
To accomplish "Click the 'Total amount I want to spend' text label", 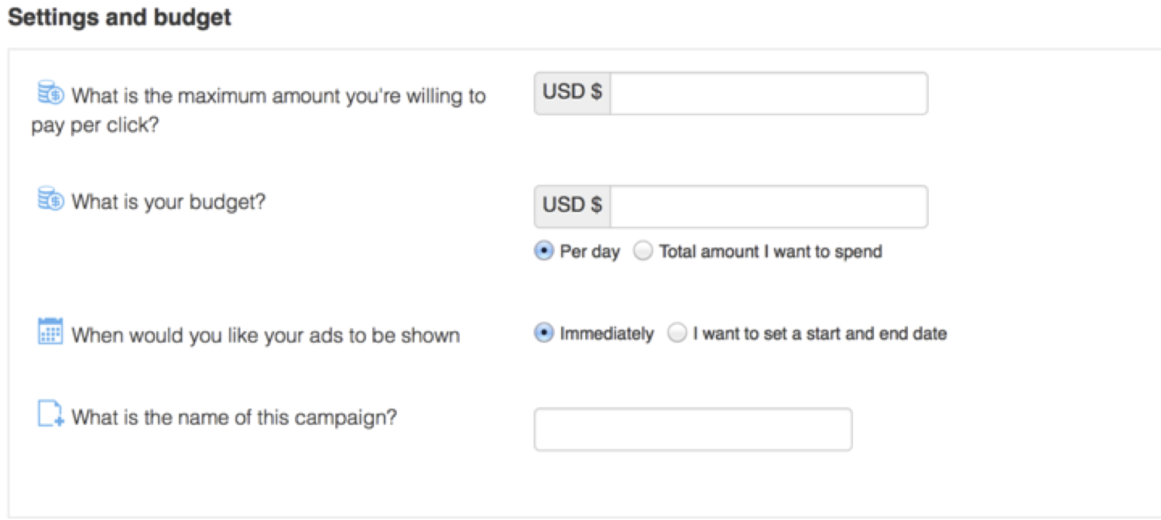I will point(771,252).
